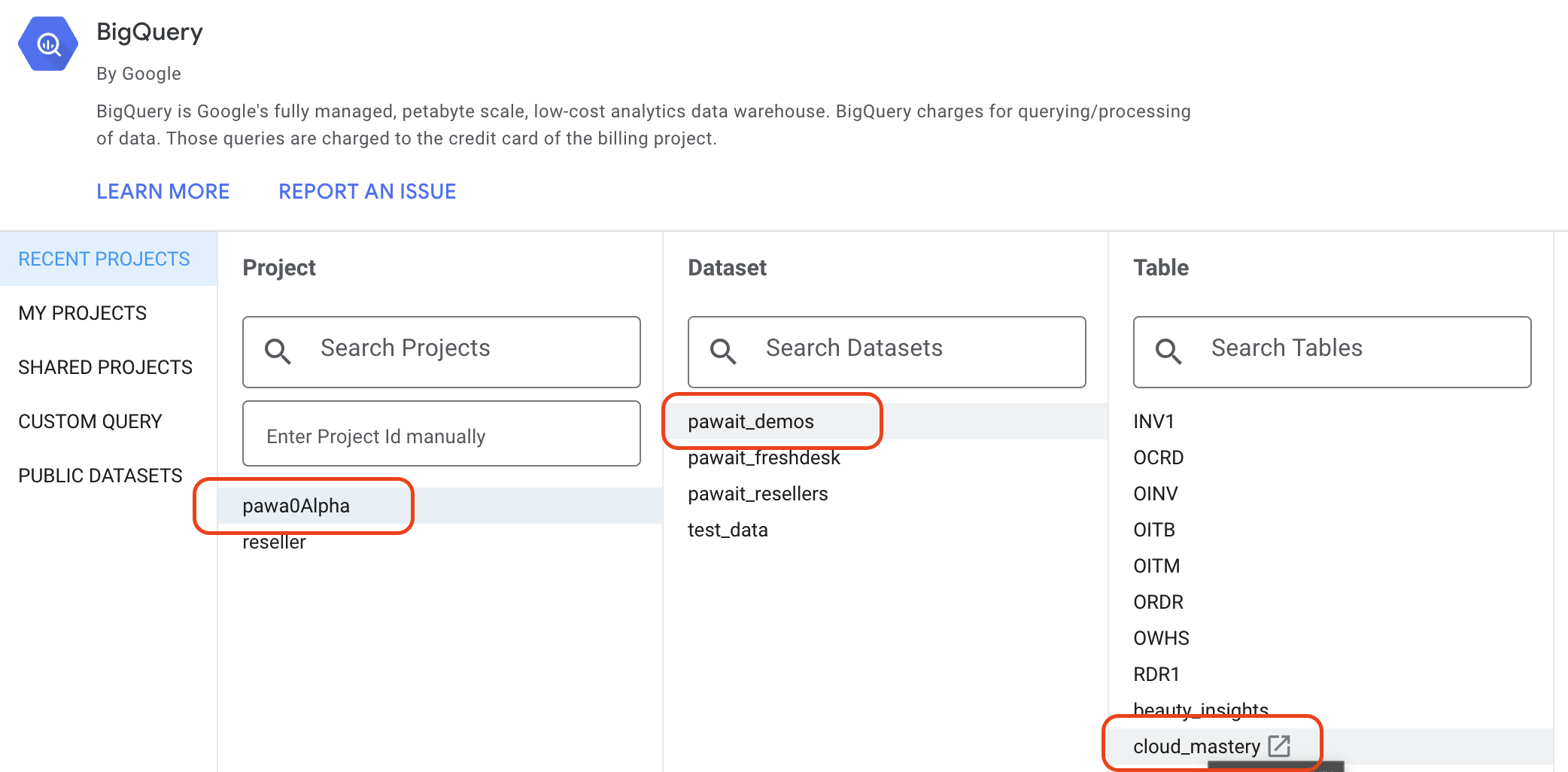
Task: Select the pawait_resellers dataset
Action: pyautogui.click(x=758, y=494)
